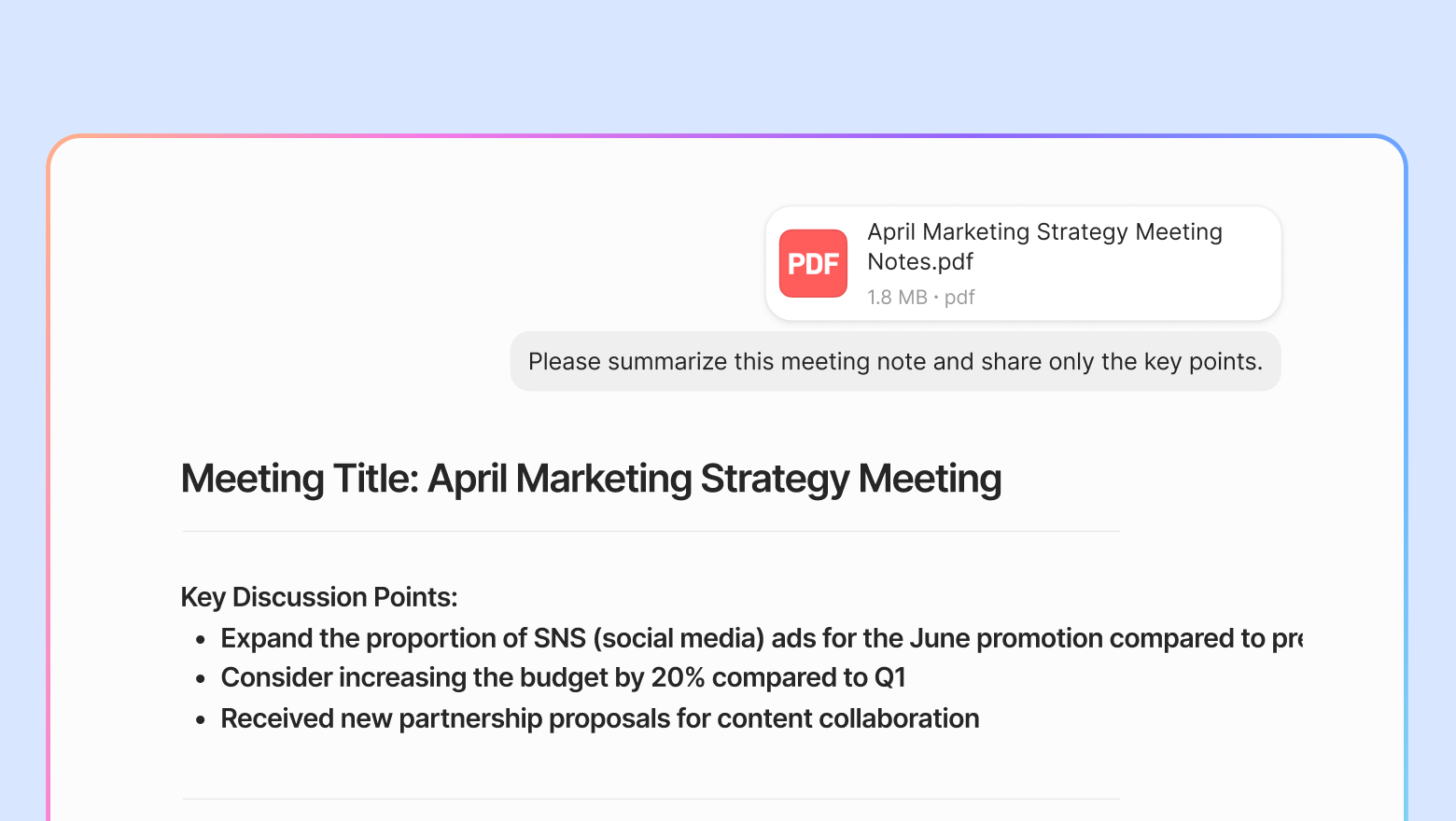Click the divider line below the bullet list
The image size is (1456, 821).
point(651,800)
